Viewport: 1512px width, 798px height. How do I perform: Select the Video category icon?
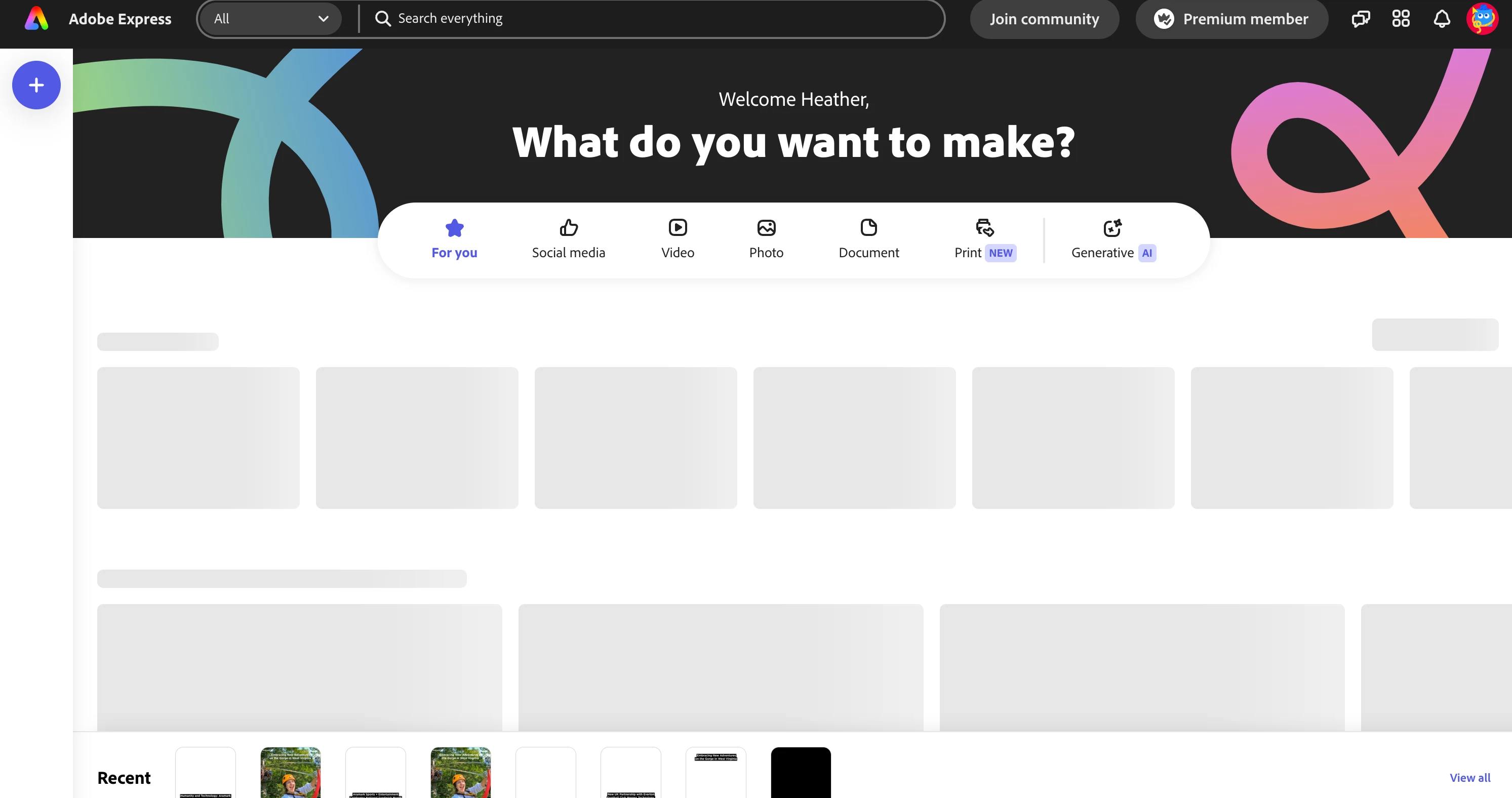coord(678,228)
